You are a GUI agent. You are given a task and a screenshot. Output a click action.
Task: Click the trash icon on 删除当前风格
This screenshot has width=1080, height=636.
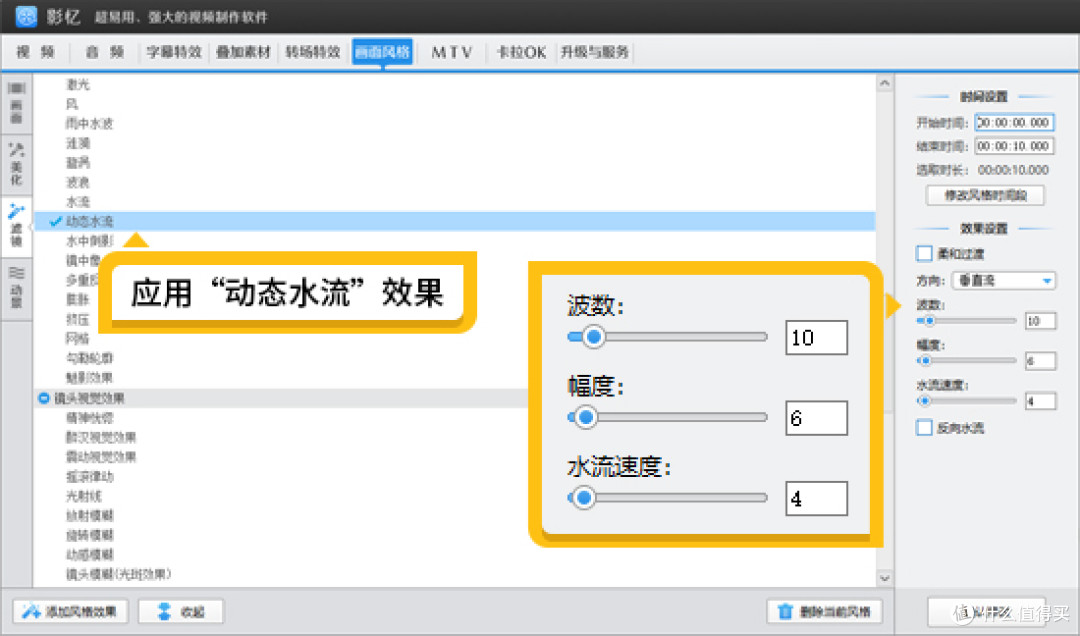[x=785, y=611]
